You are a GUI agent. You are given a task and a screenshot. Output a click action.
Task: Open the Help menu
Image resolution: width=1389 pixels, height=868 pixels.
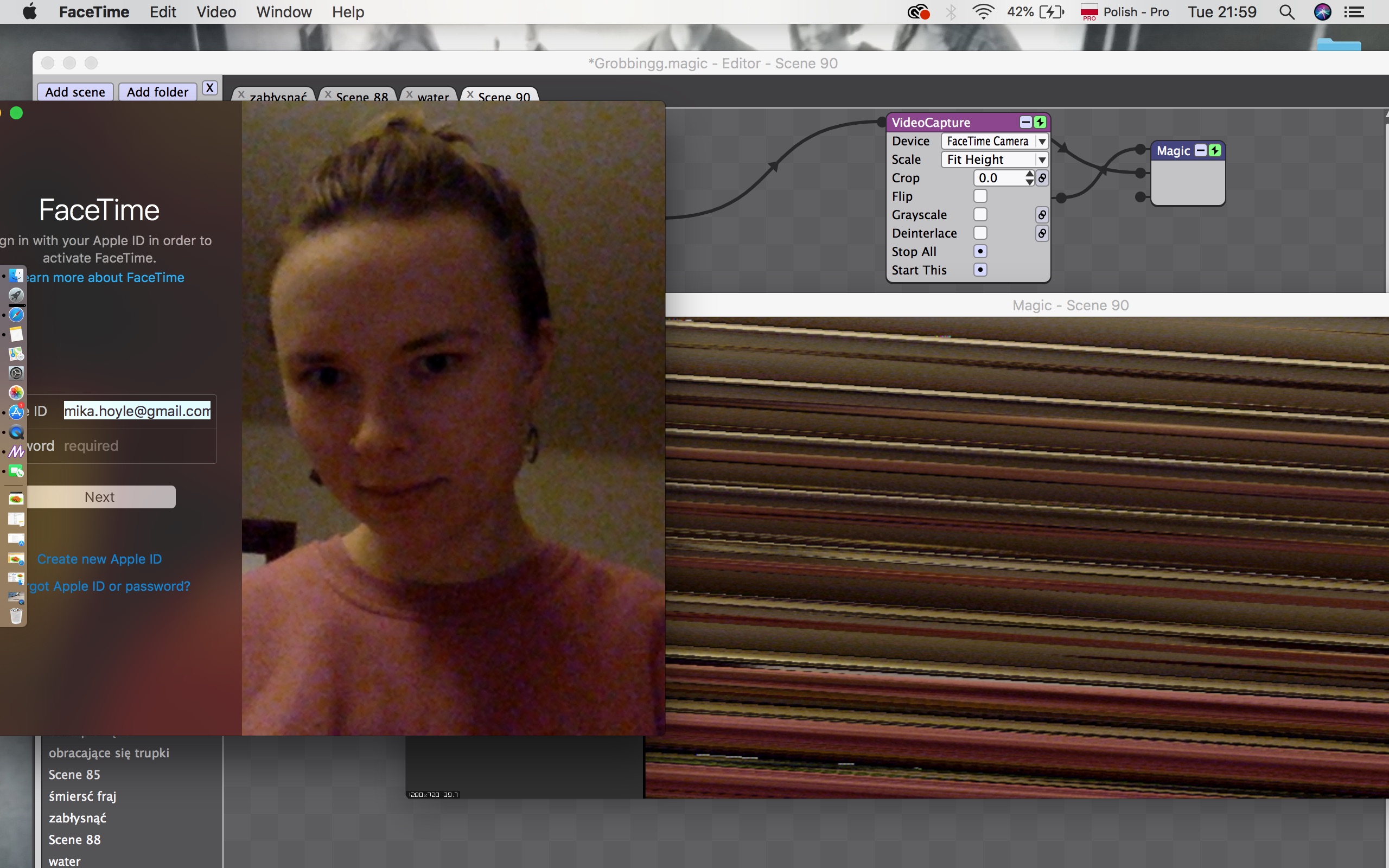coord(348,12)
